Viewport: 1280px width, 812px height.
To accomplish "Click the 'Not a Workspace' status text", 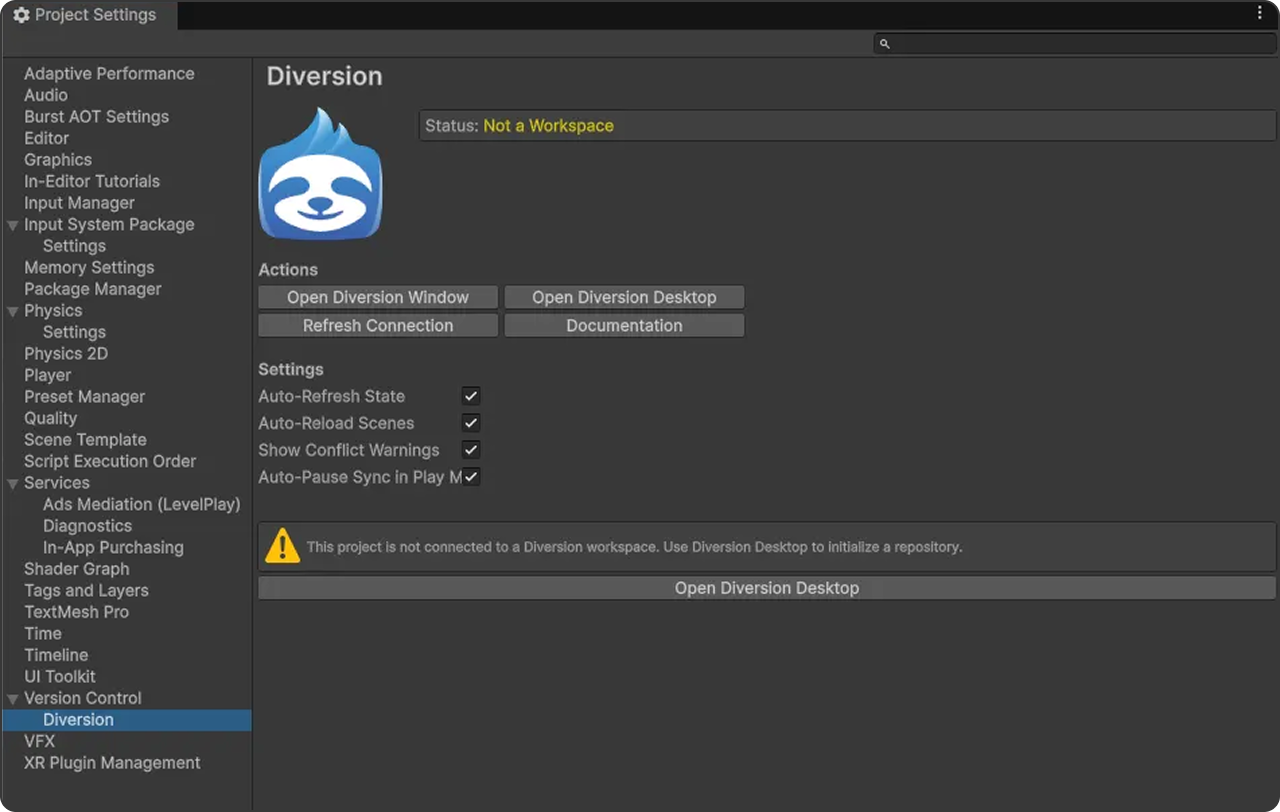I will pos(548,126).
